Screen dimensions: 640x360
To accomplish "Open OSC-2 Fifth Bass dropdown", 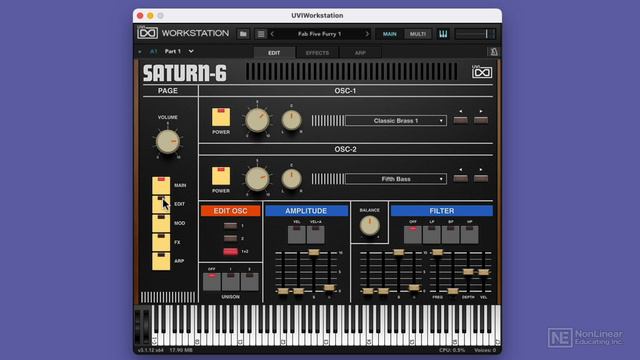I will click(396, 179).
